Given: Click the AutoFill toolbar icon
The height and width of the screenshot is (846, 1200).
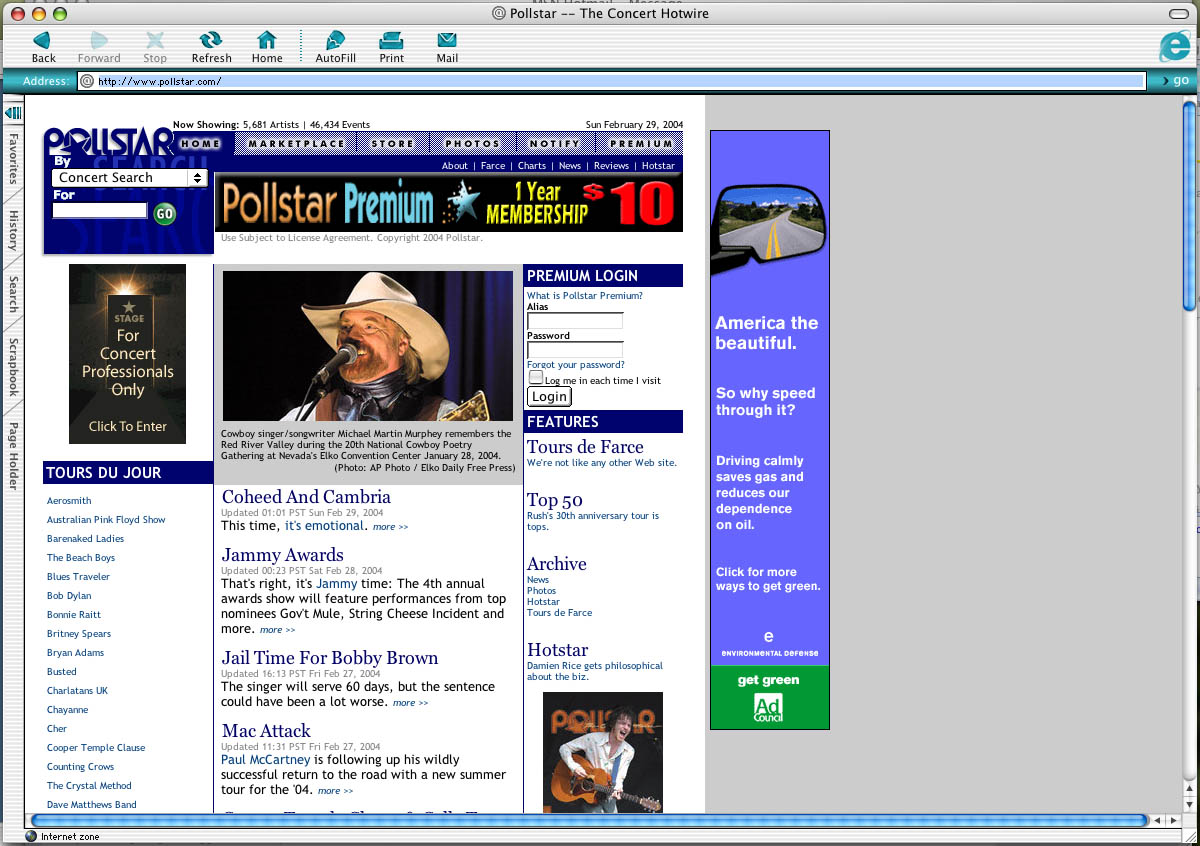Looking at the screenshot, I should (335, 40).
